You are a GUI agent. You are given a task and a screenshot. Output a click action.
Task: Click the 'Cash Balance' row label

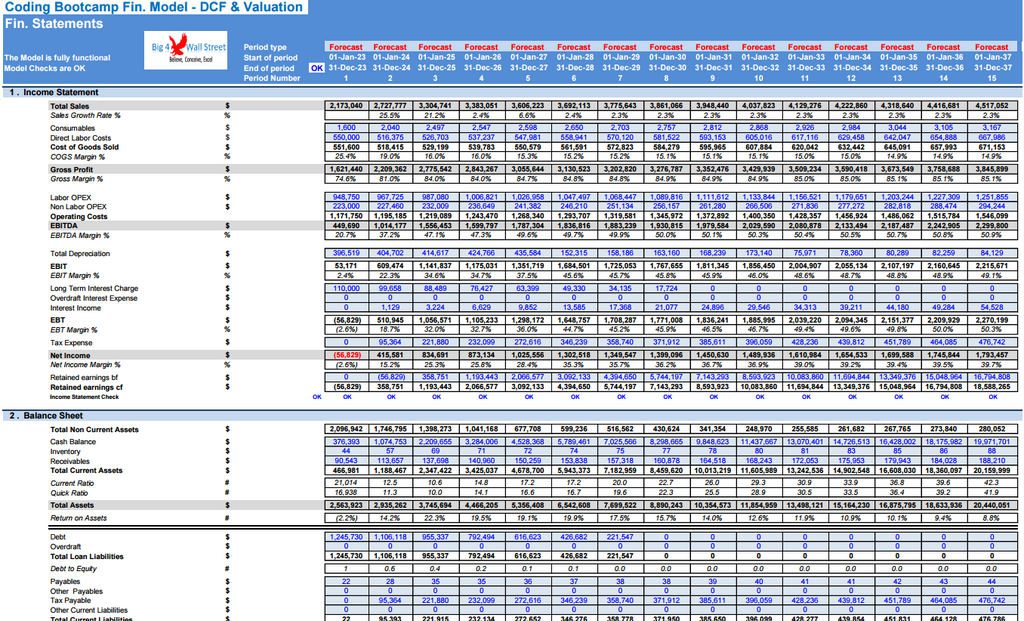73,441
